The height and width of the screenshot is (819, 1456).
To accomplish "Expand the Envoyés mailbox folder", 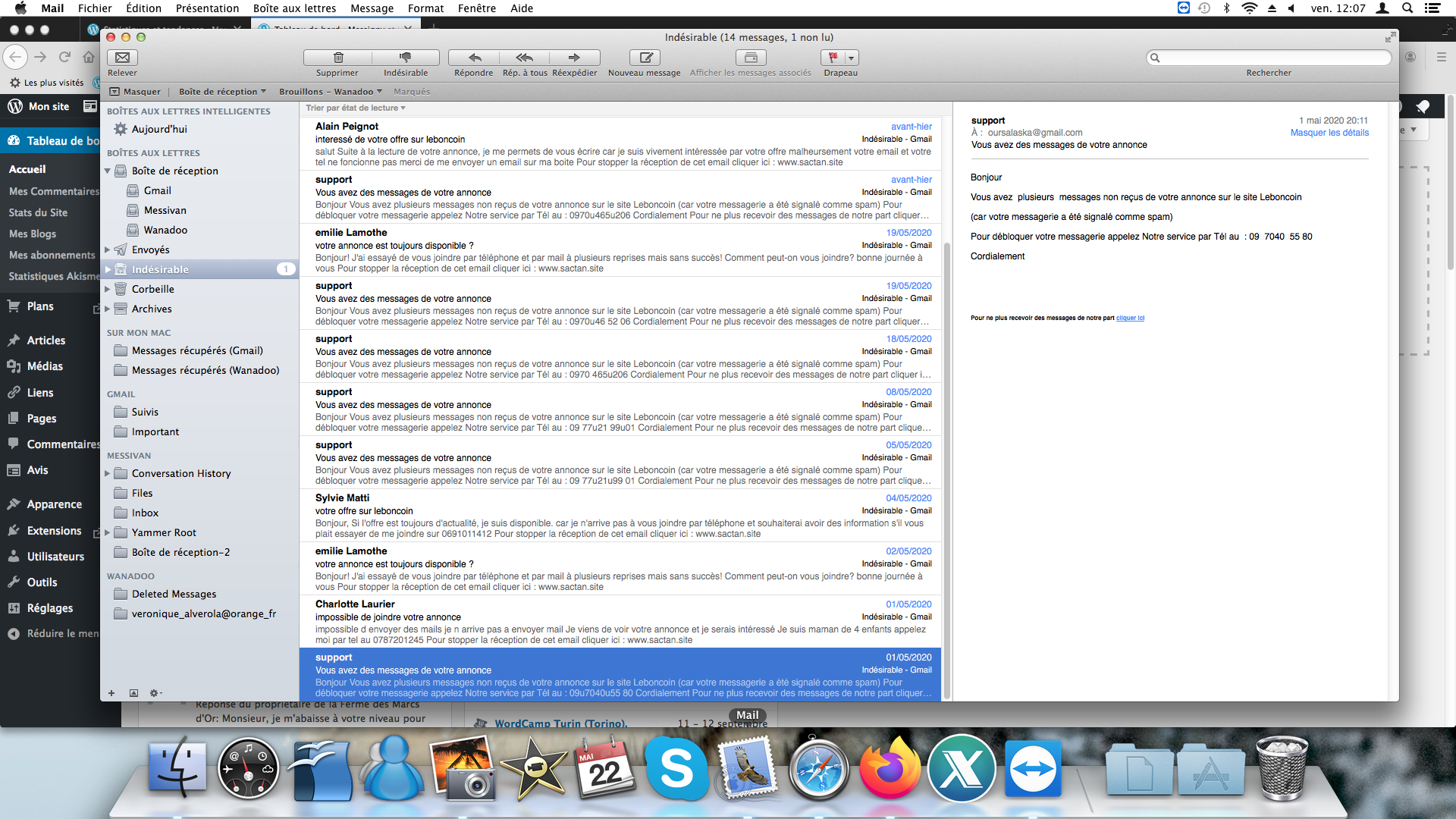I will pos(108,249).
